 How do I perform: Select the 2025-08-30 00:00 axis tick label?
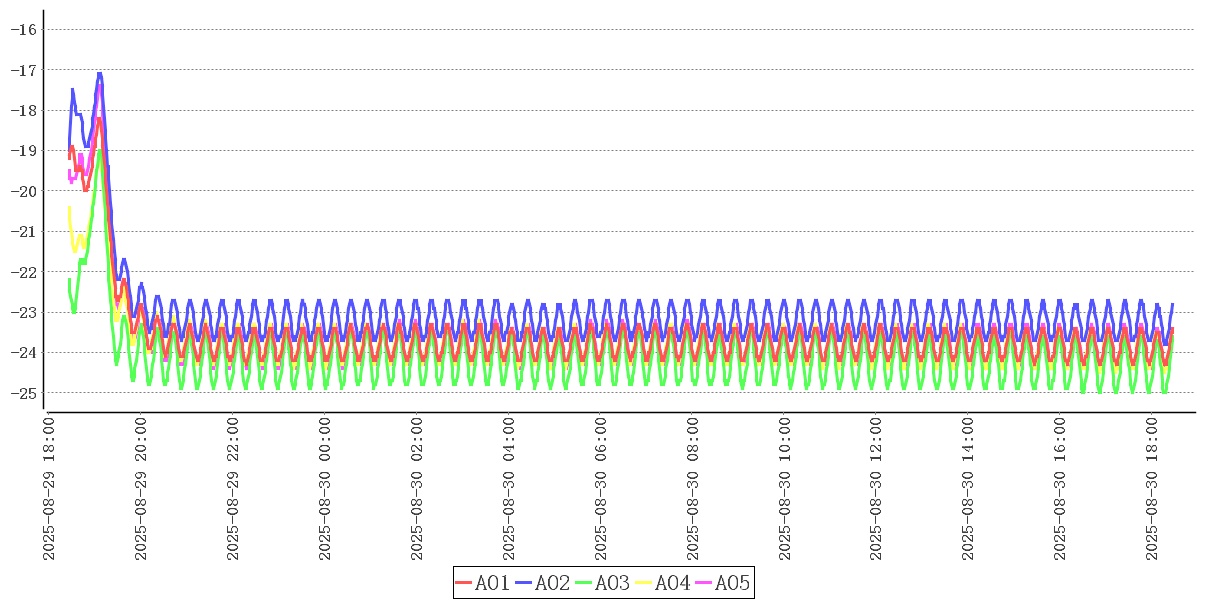point(325,489)
